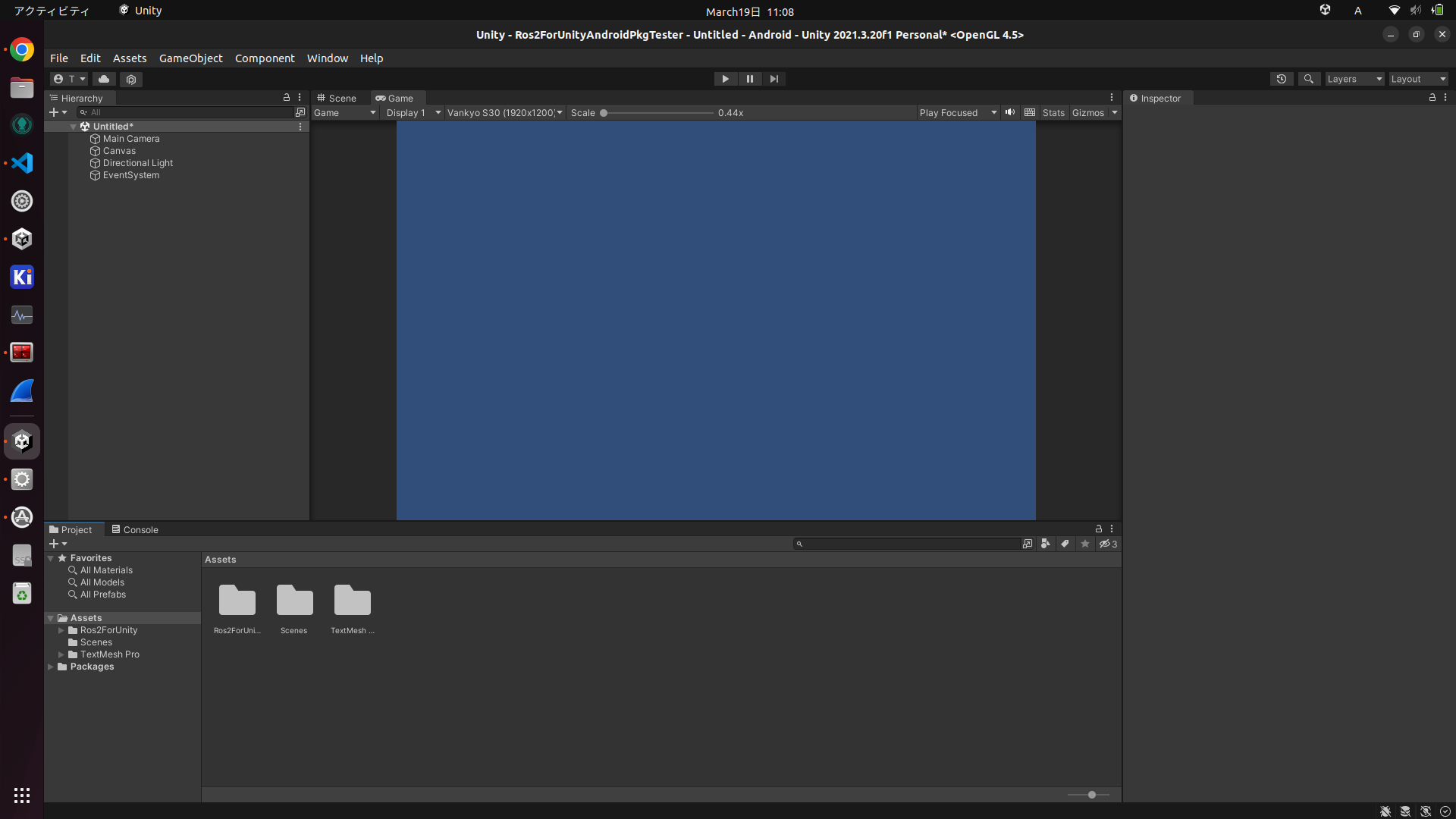Mute audio in the Game view
The width and height of the screenshot is (1456, 819).
(x=1010, y=112)
